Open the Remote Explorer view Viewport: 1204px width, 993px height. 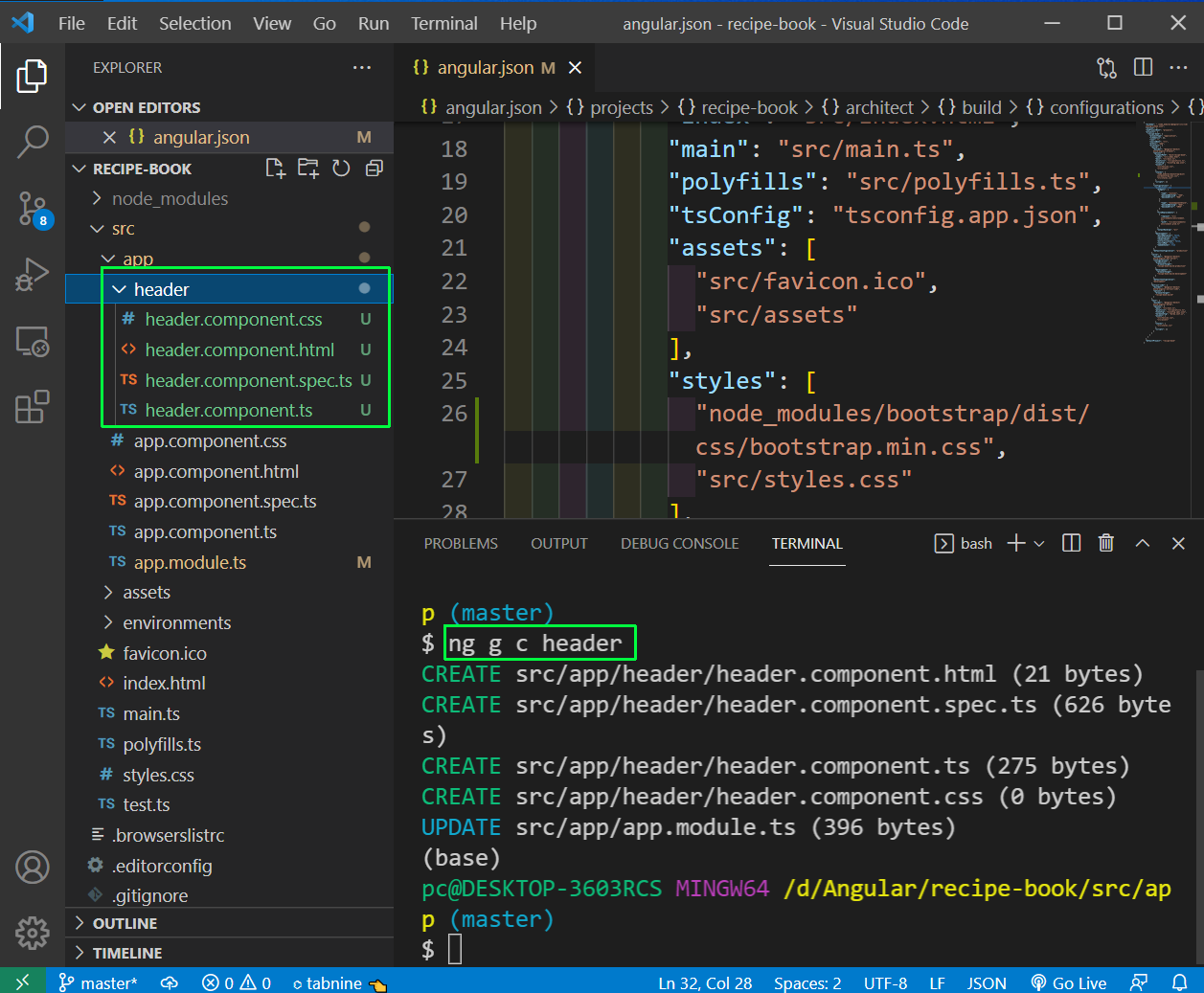pos(32,341)
